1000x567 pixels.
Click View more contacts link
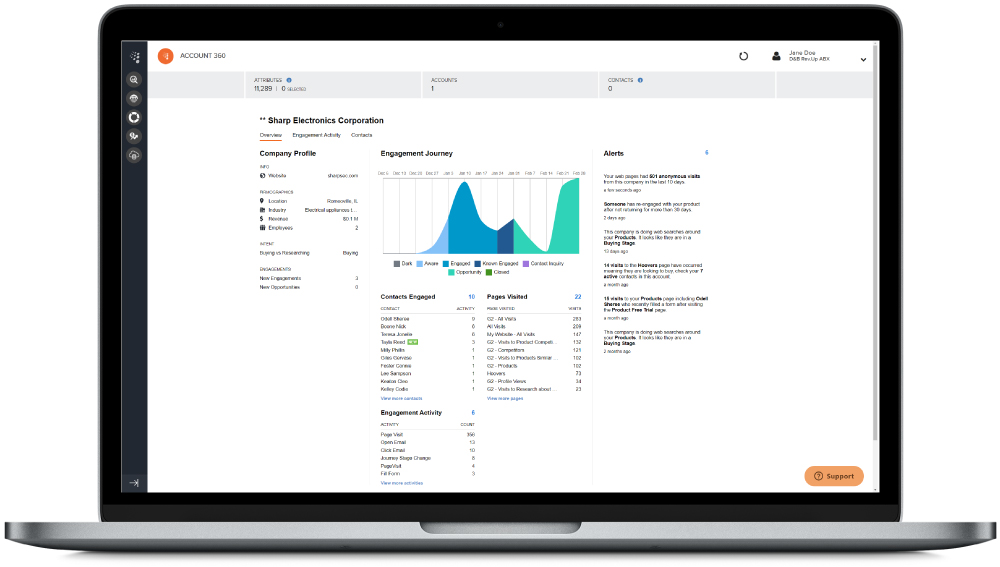[401, 399]
